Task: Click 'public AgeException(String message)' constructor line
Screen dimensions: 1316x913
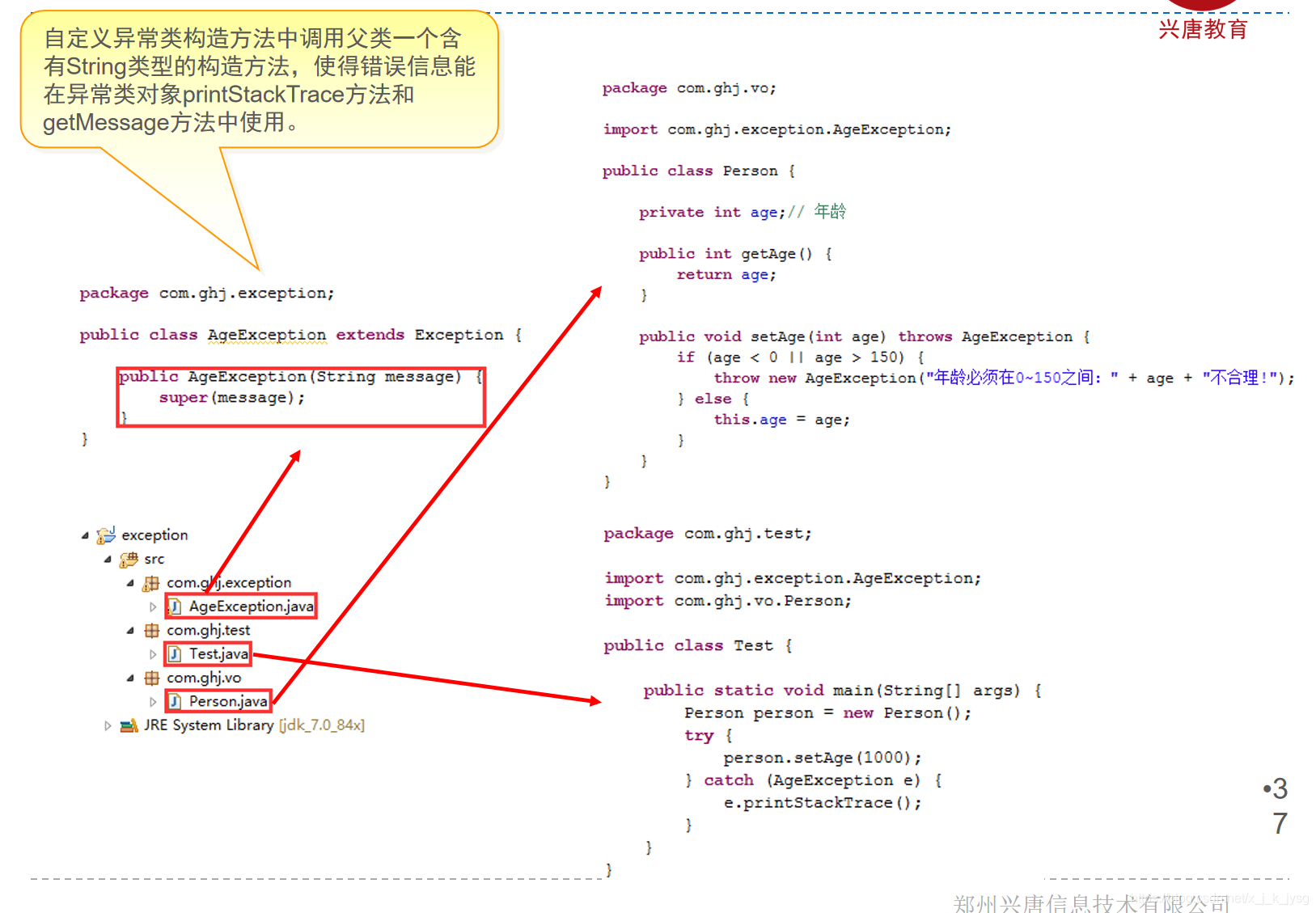Action: tap(300, 377)
